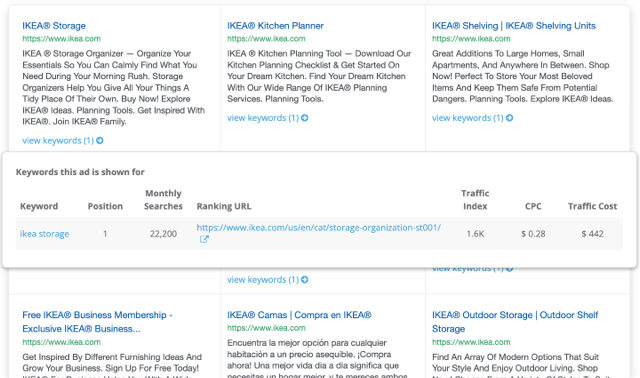Open the IKEA® Storage ad title link
Image resolution: width=640 pixels, height=378 pixels.
point(54,26)
